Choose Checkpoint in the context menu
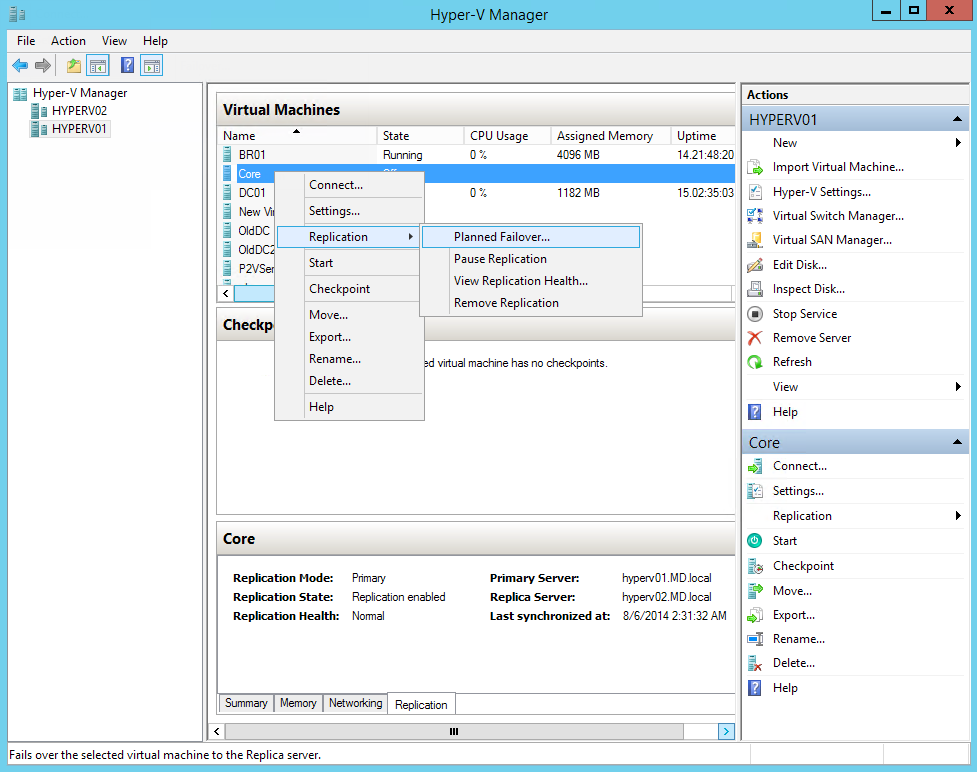977x772 pixels. [350, 289]
